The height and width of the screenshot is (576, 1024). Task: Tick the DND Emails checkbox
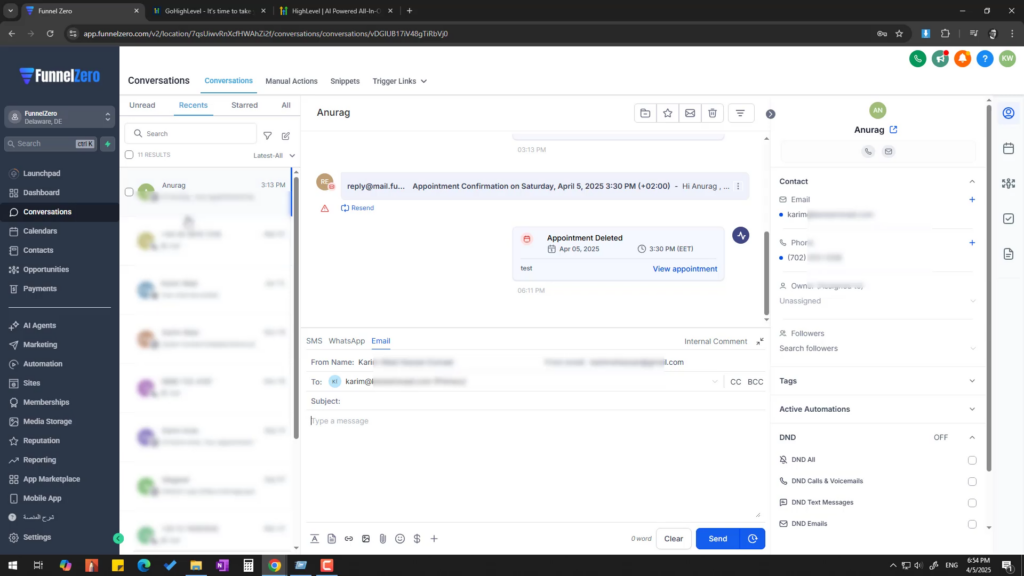pos(971,524)
